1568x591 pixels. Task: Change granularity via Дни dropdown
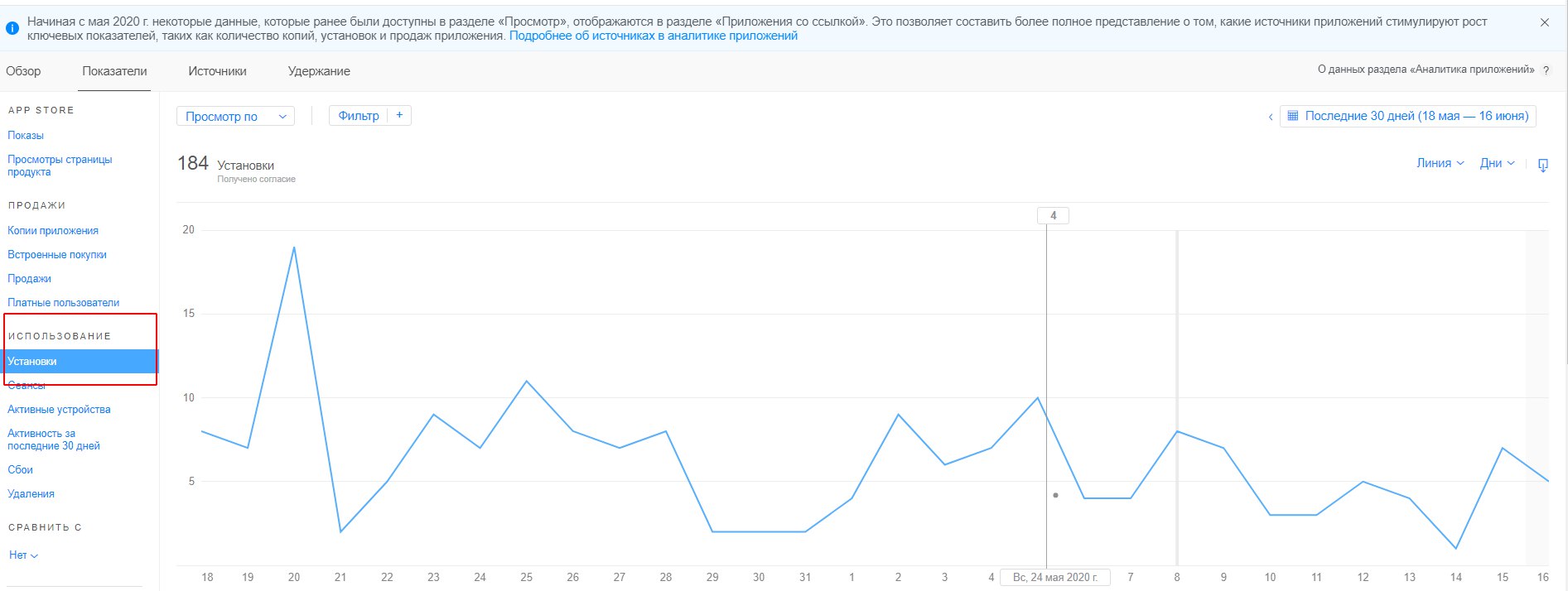(1498, 163)
